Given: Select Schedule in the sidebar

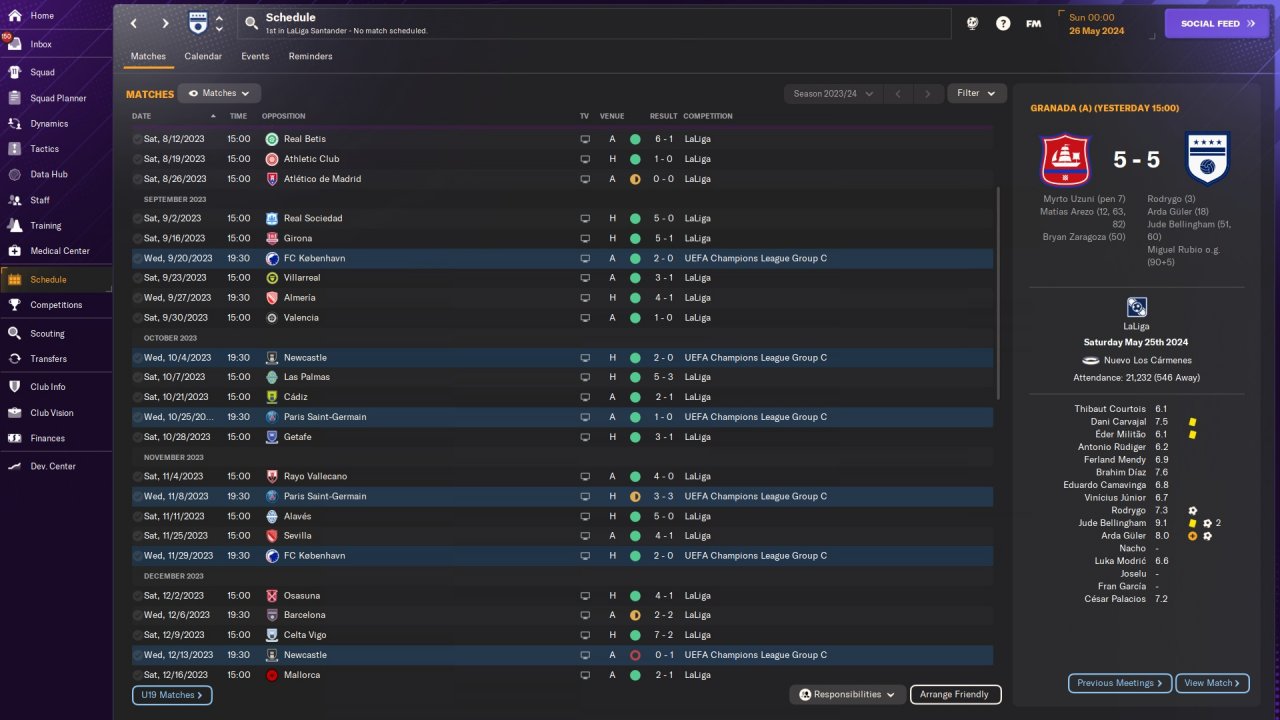Looking at the screenshot, I should pyautogui.click(x=56, y=280).
